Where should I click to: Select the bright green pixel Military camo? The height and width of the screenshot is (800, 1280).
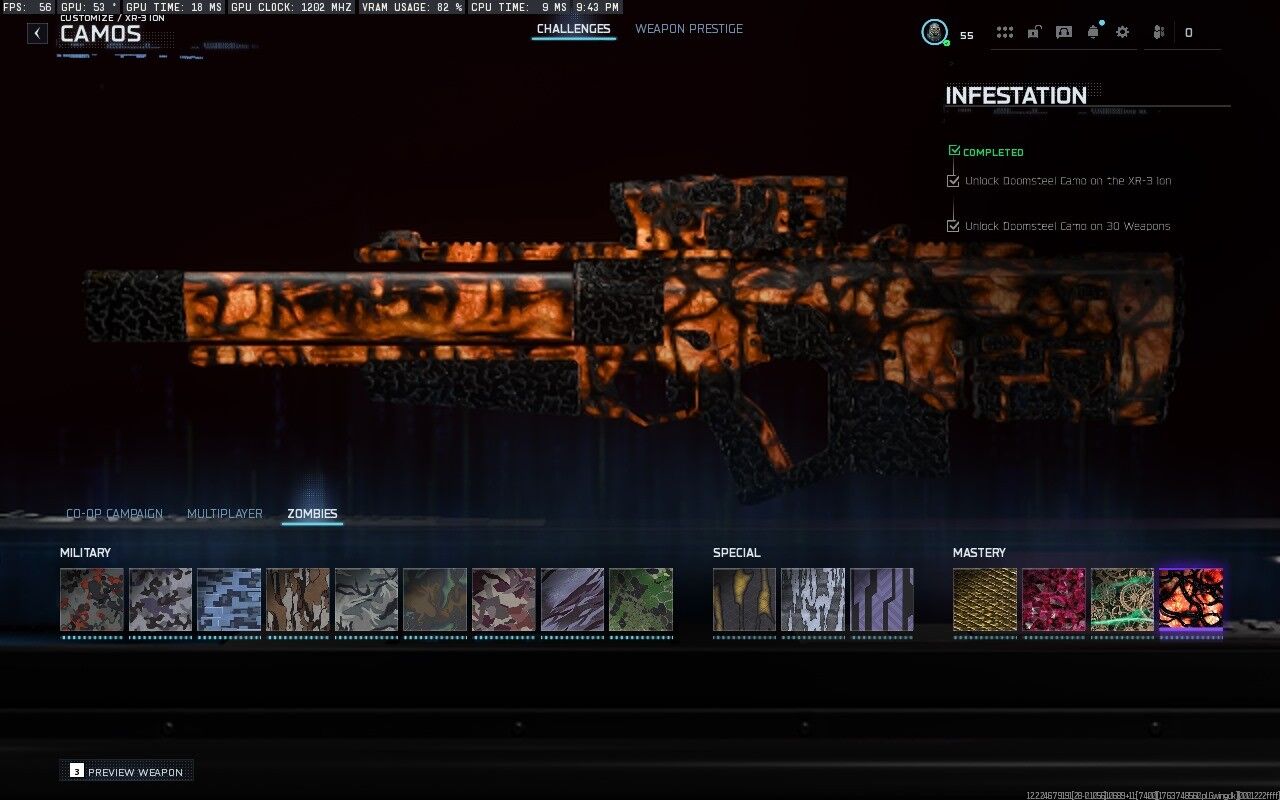tap(641, 600)
